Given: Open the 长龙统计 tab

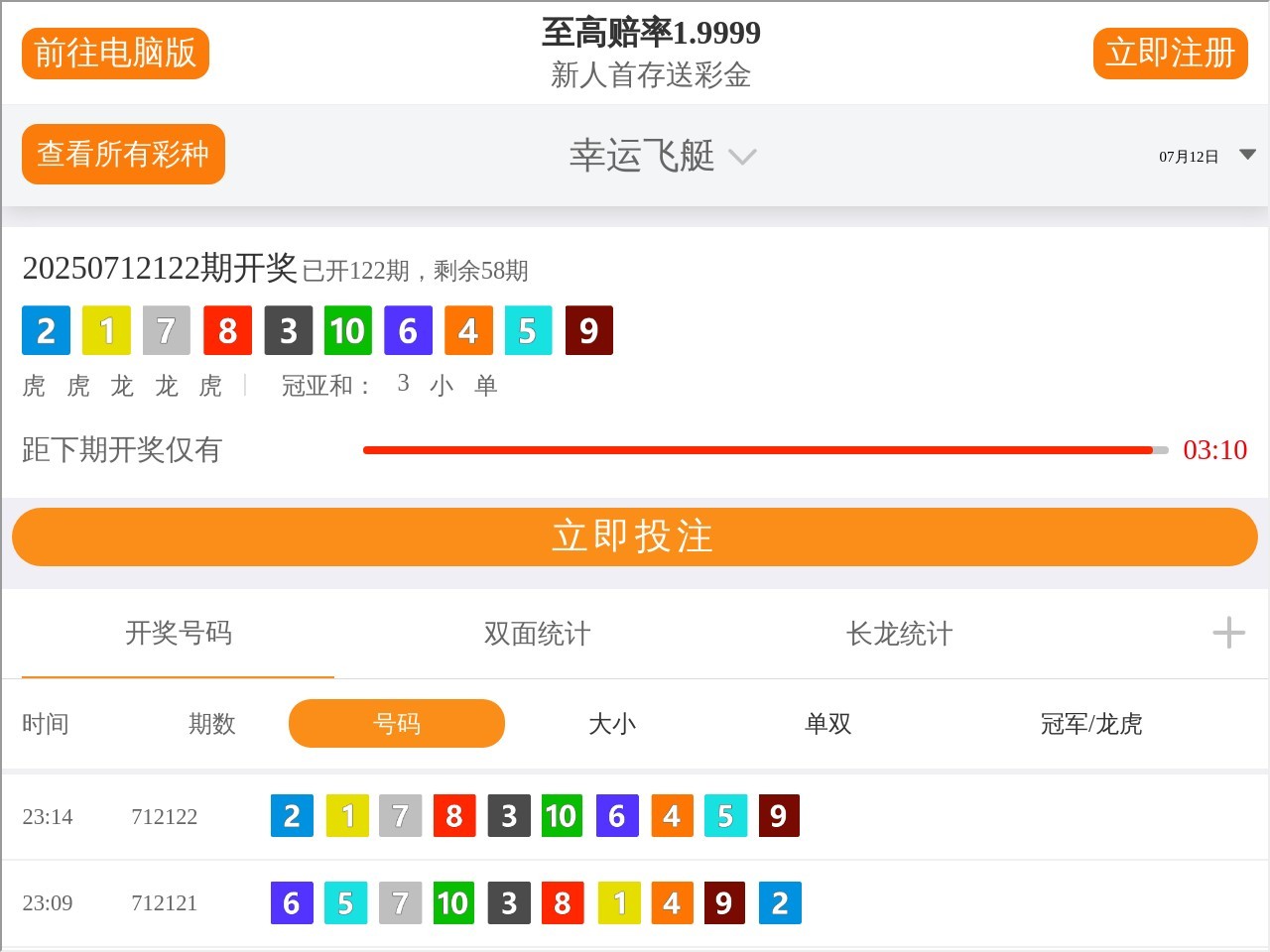Looking at the screenshot, I should [x=896, y=635].
